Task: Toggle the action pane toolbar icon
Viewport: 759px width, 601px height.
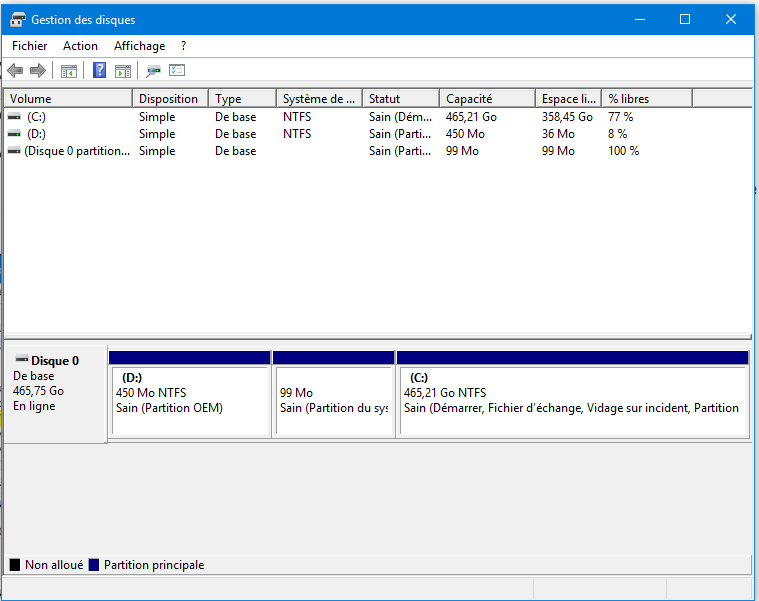Action: coord(123,70)
